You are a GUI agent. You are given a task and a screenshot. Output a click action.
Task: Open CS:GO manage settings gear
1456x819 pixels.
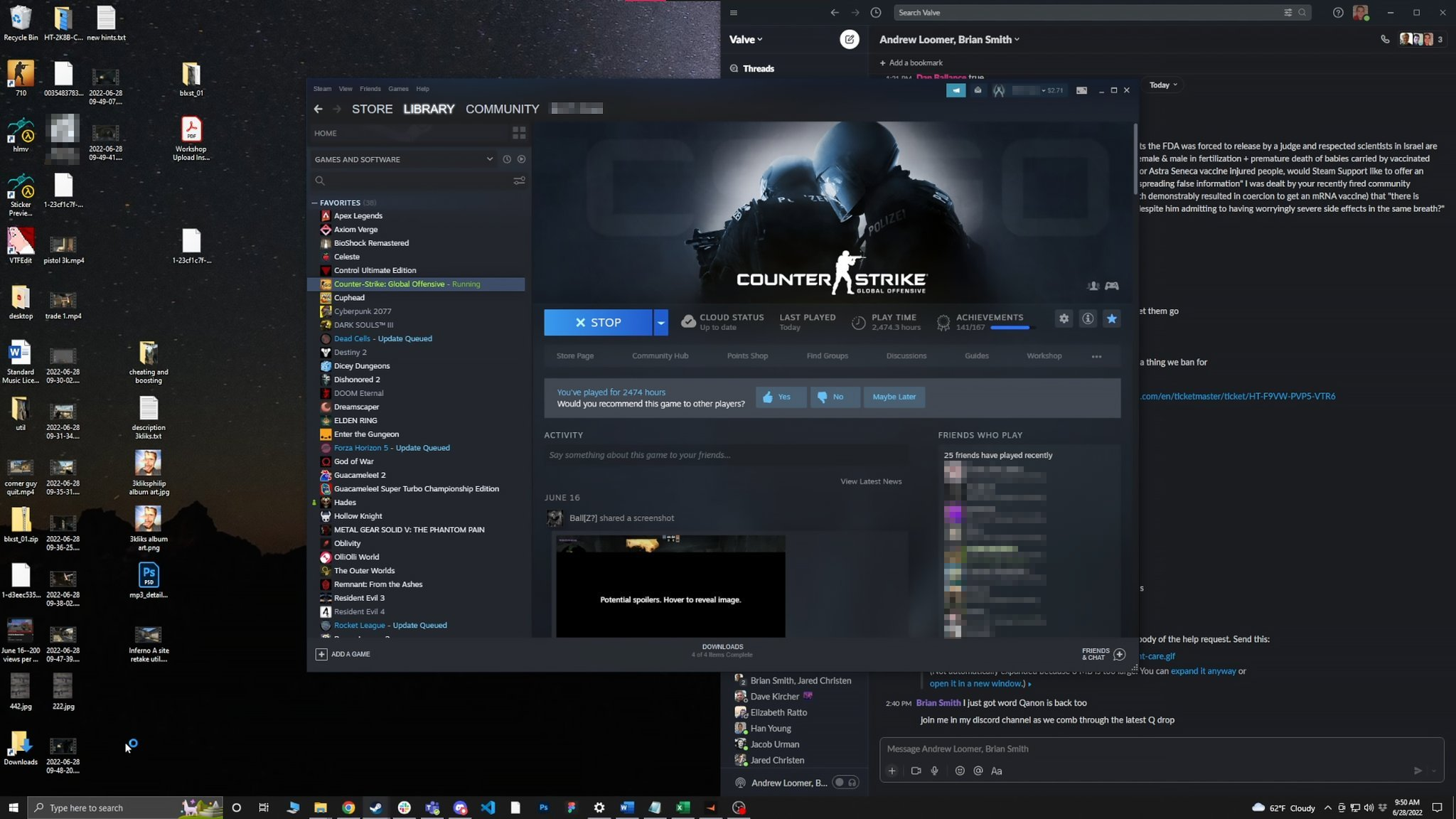pyautogui.click(x=1064, y=318)
